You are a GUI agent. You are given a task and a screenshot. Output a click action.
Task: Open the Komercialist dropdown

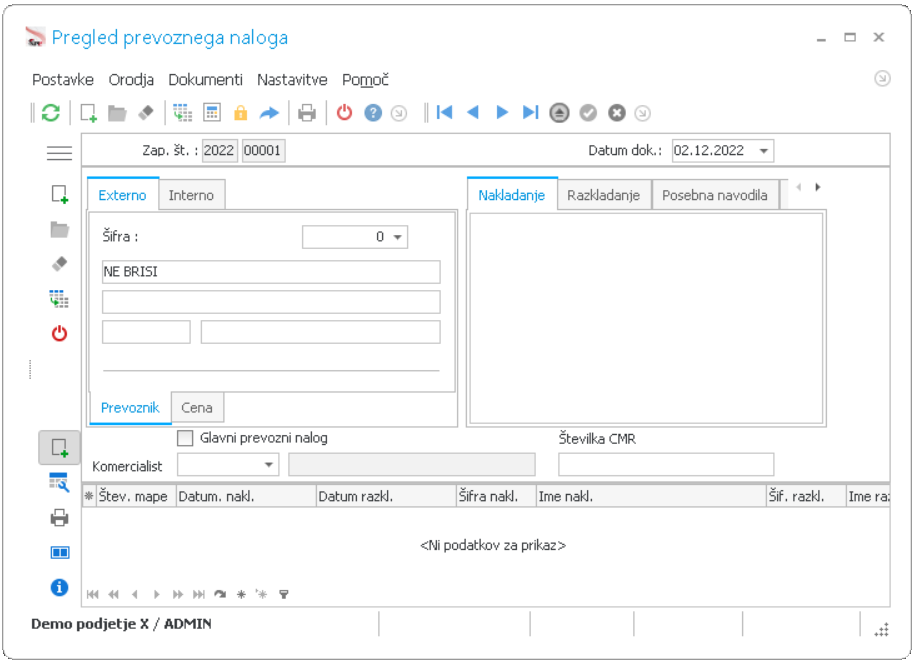(268, 465)
